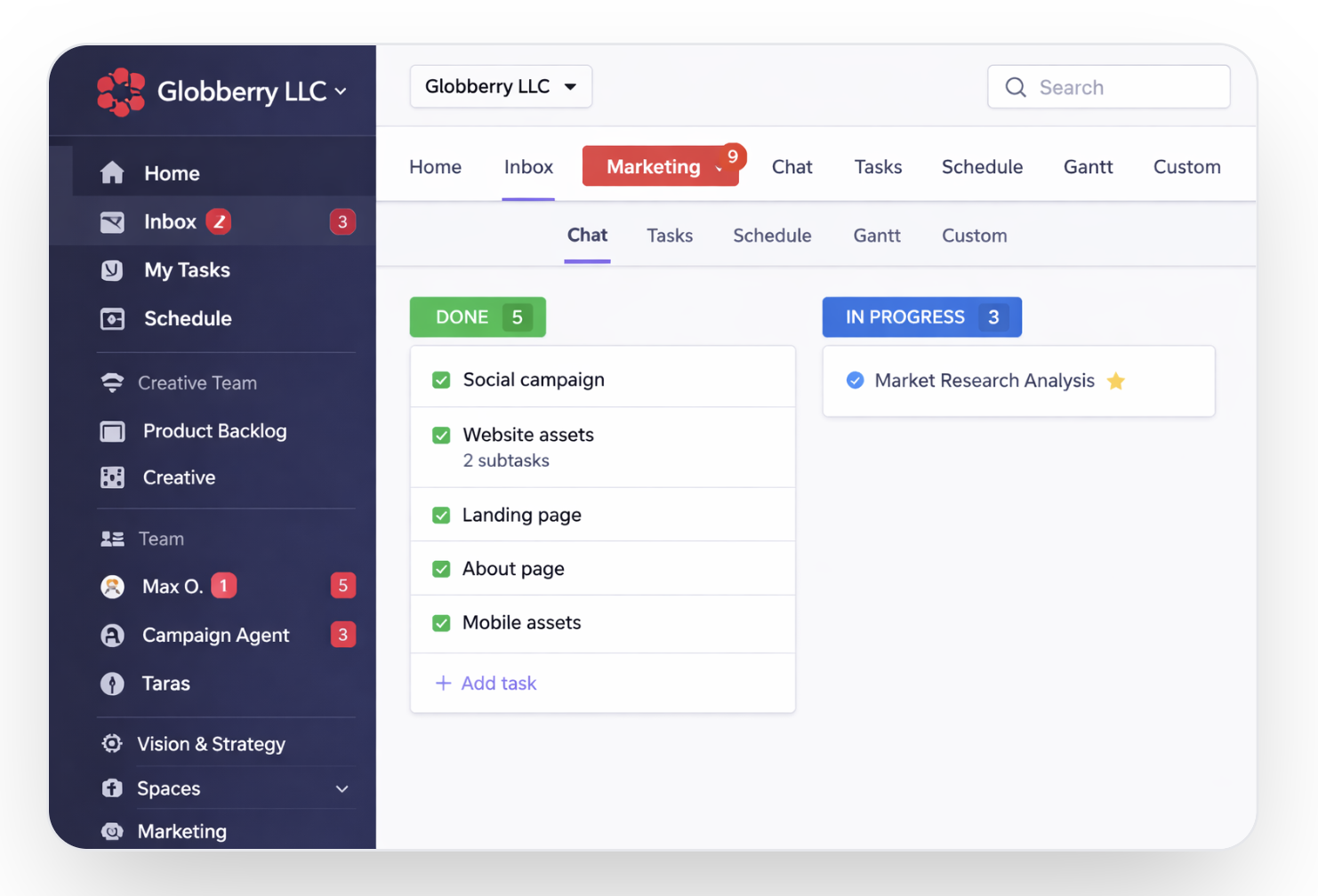The height and width of the screenshot is (896, 1318).
Task: Click the Marketing icon at sidebar bottom
Action: point(112,831)
